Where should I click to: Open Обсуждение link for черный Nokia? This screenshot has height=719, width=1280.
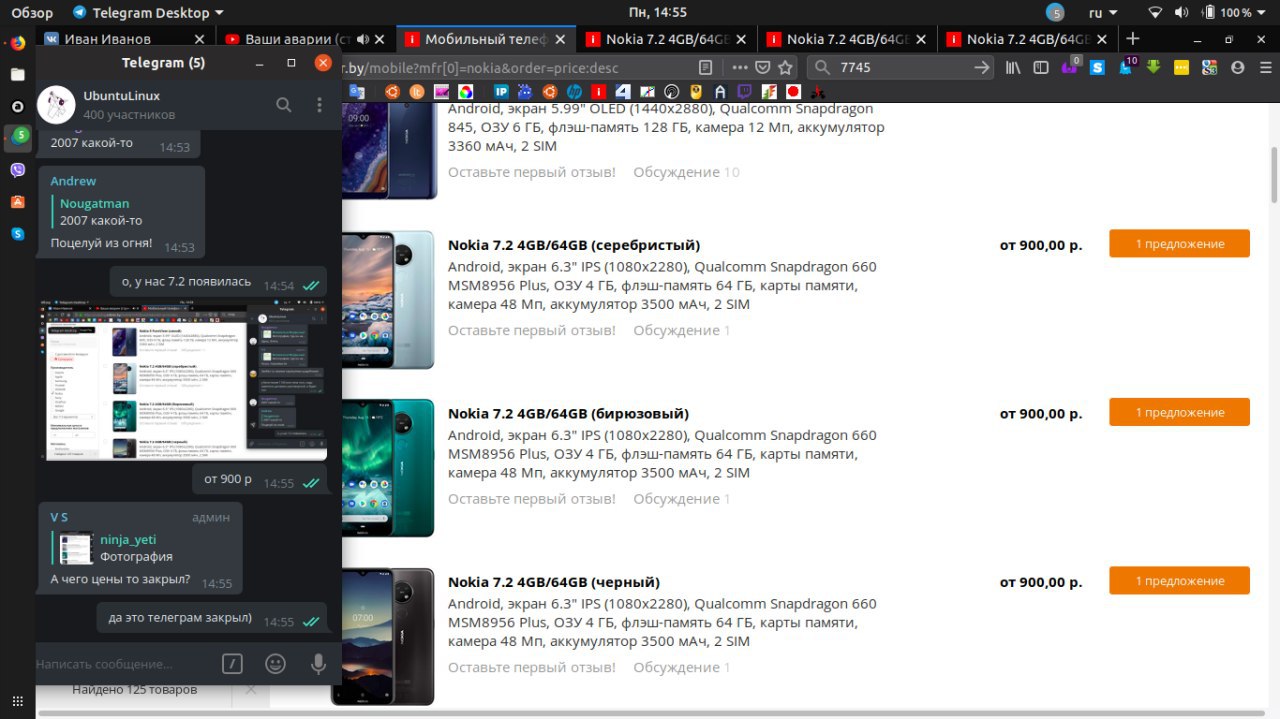681,667
